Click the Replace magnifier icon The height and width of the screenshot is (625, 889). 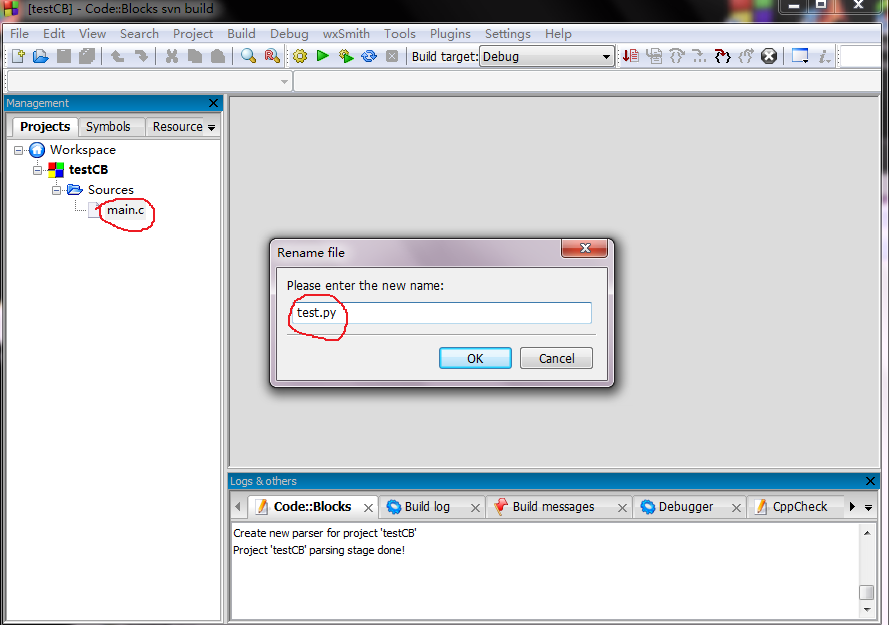click(x=272, y=56)
